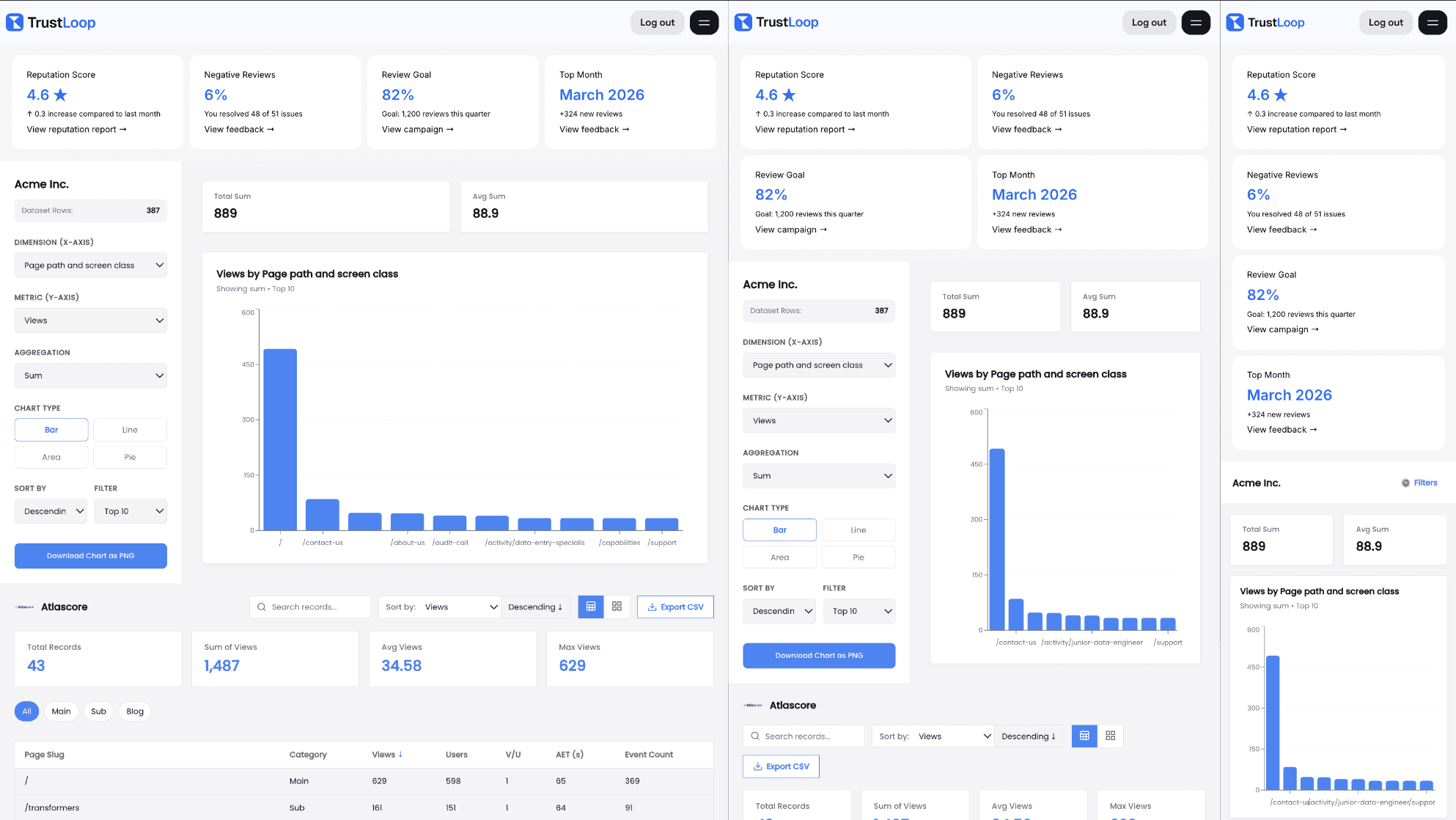Click the sort arrow on the Views column header

(399, 754)
